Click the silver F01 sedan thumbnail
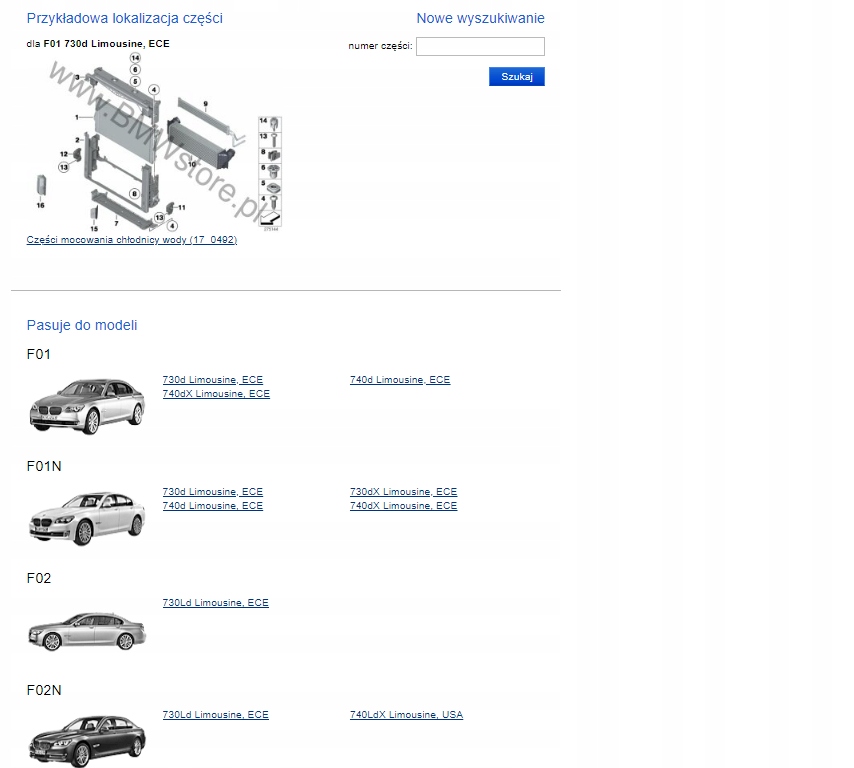The width and height of the screenshot is (854, 768). (x=86, y=405)
